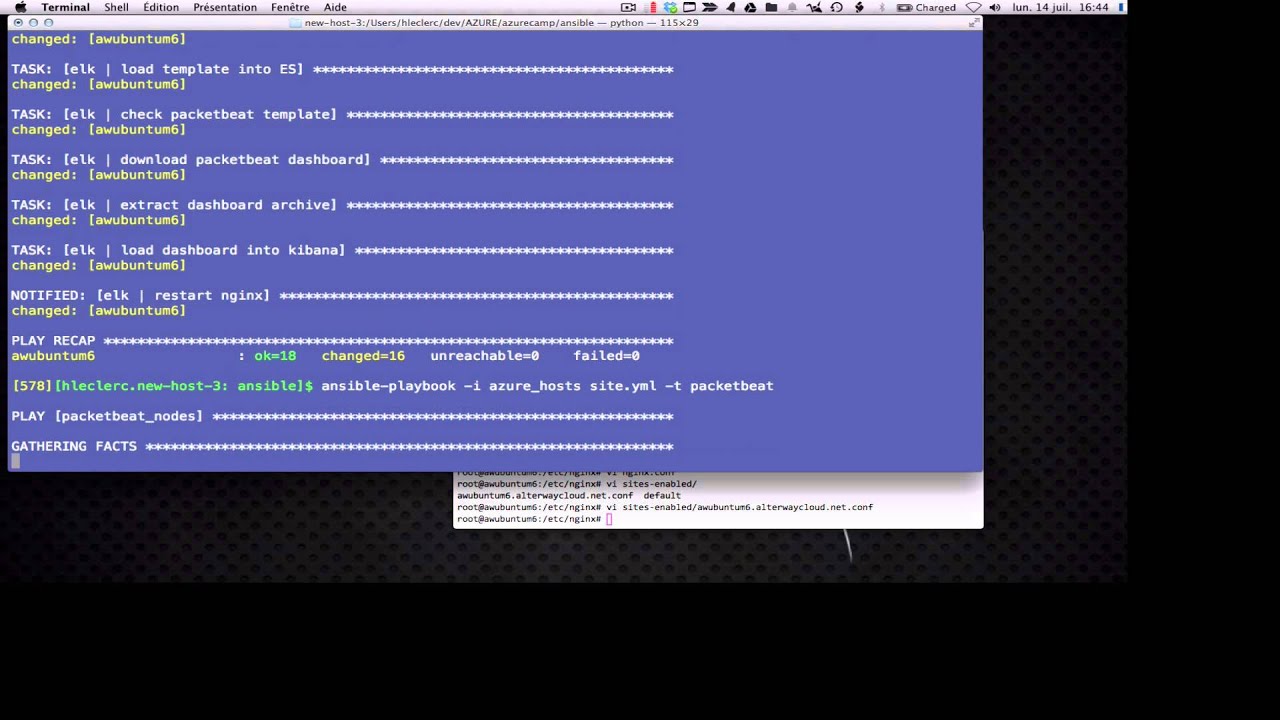Viewport: 1280px width, 720px height.
Task: Click the 'unreachable=0' result value
Action: tap(485, 356)
